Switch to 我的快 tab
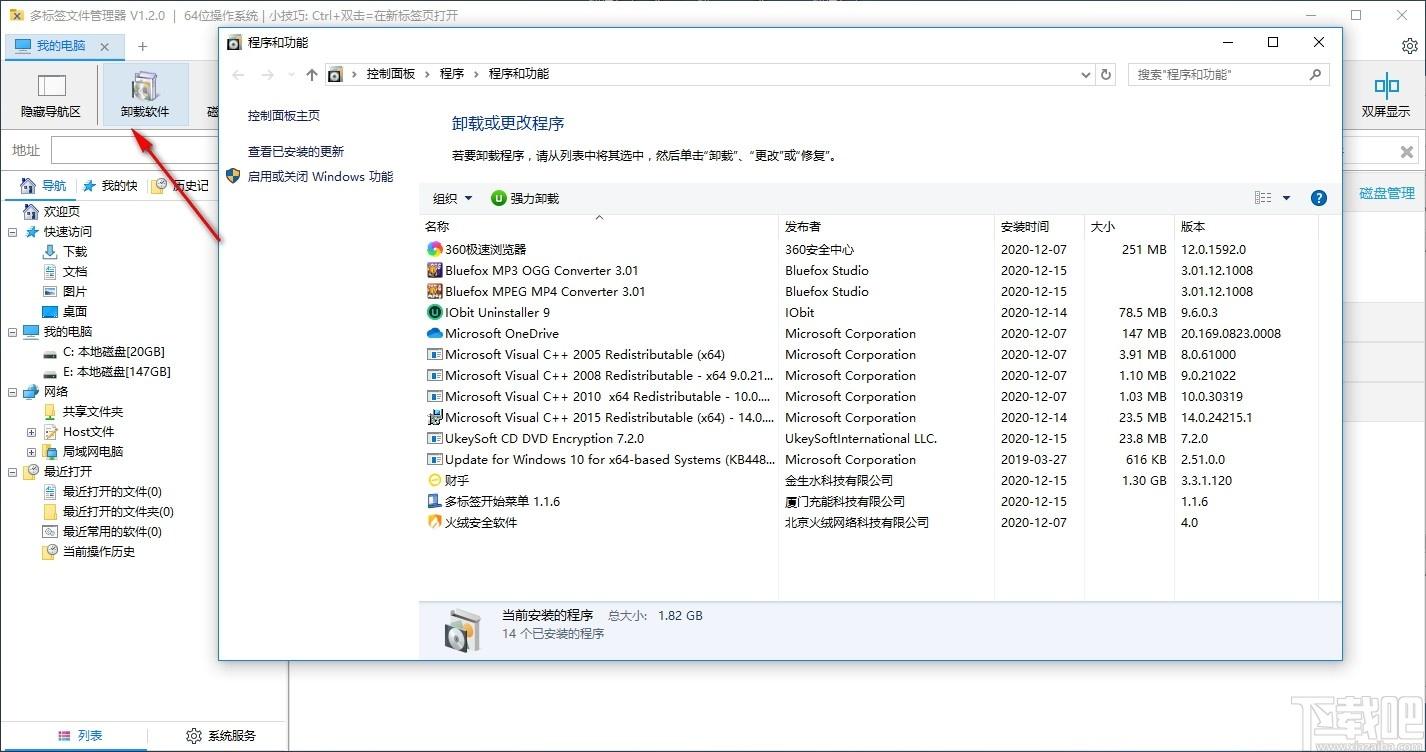Image resolution: width=1426 pixels, height=752 pixels. (110, 186)
